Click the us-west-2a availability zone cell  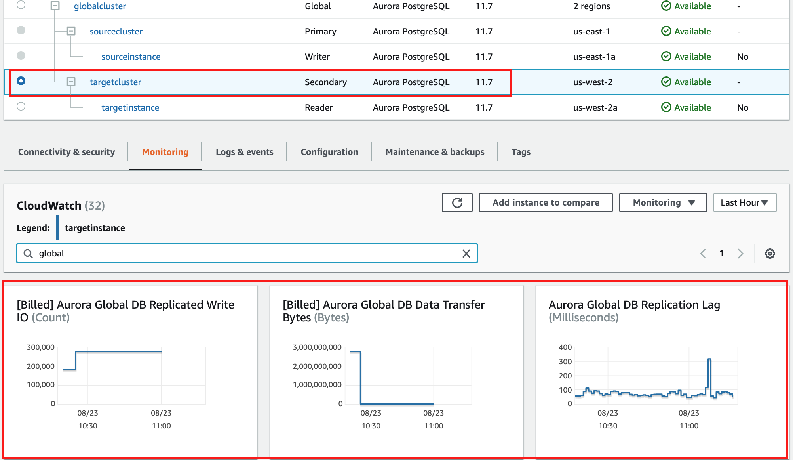click(595, 108)
